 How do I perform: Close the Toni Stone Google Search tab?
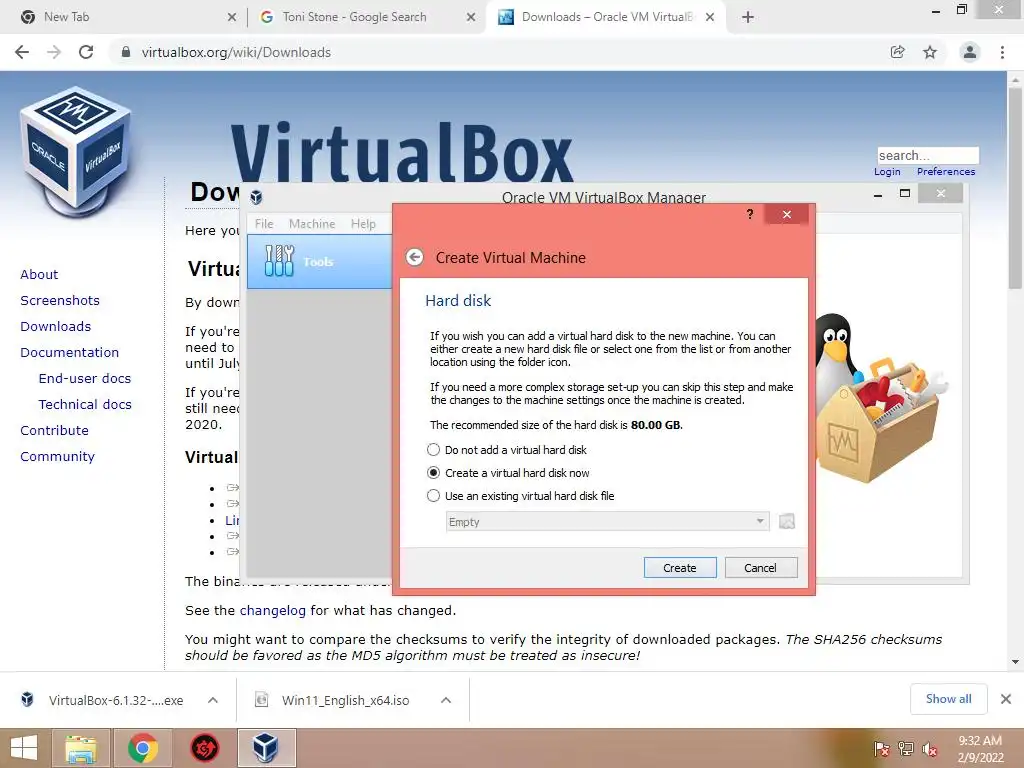[x=471, y=17]
